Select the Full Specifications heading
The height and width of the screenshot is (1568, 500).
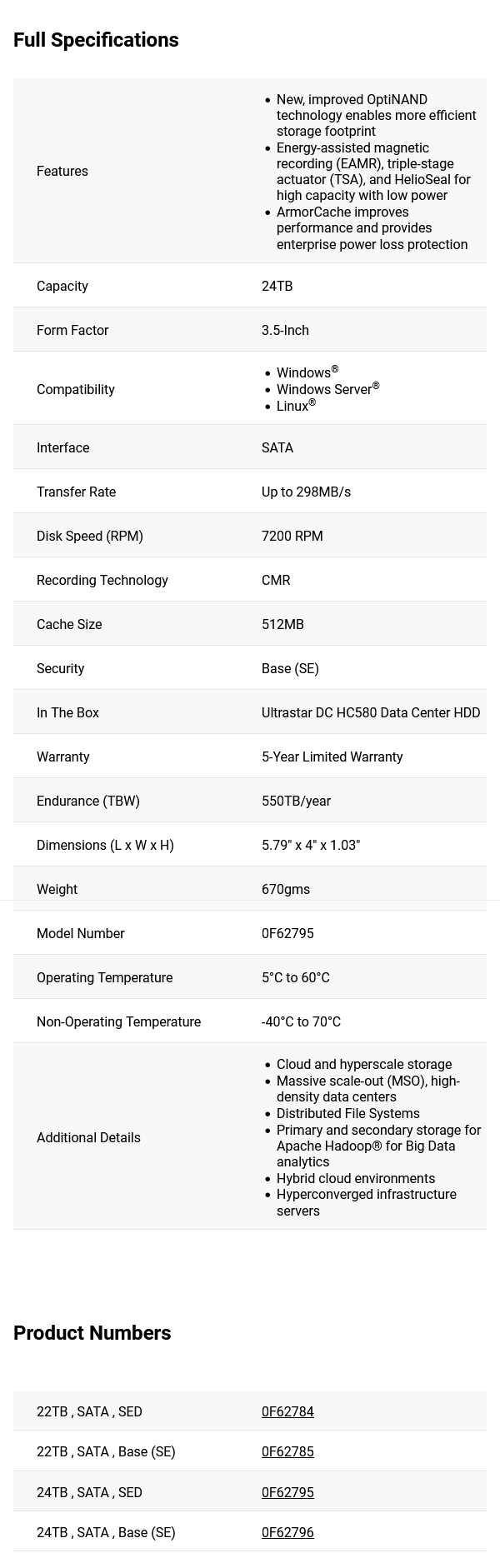coord(96,39)
